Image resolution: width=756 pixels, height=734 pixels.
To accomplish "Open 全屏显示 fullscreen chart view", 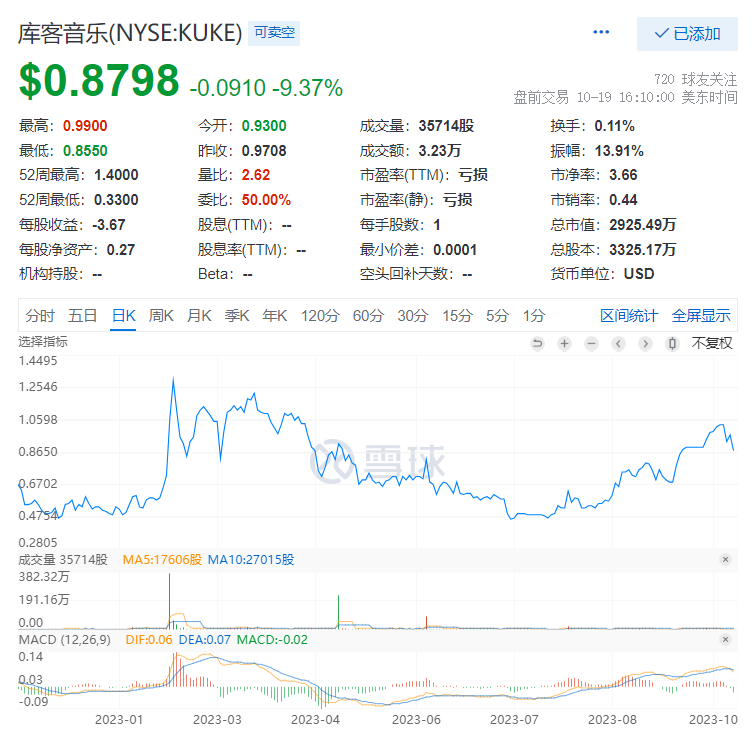I will click(x=701, y=316).
